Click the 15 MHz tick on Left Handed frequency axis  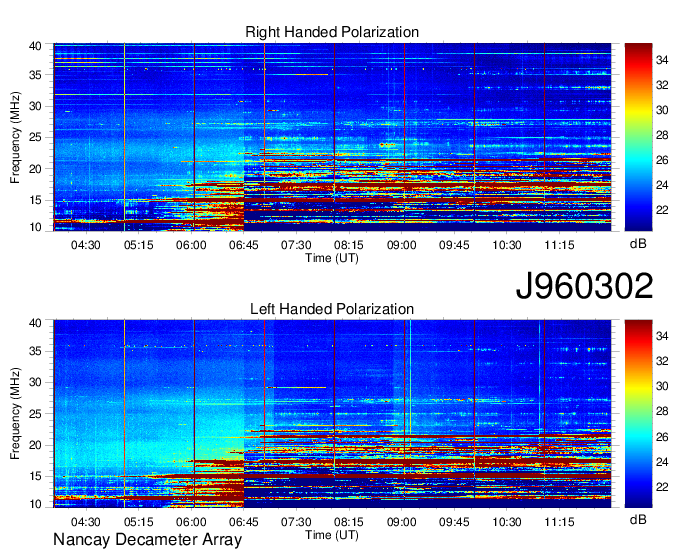[35, 477]
